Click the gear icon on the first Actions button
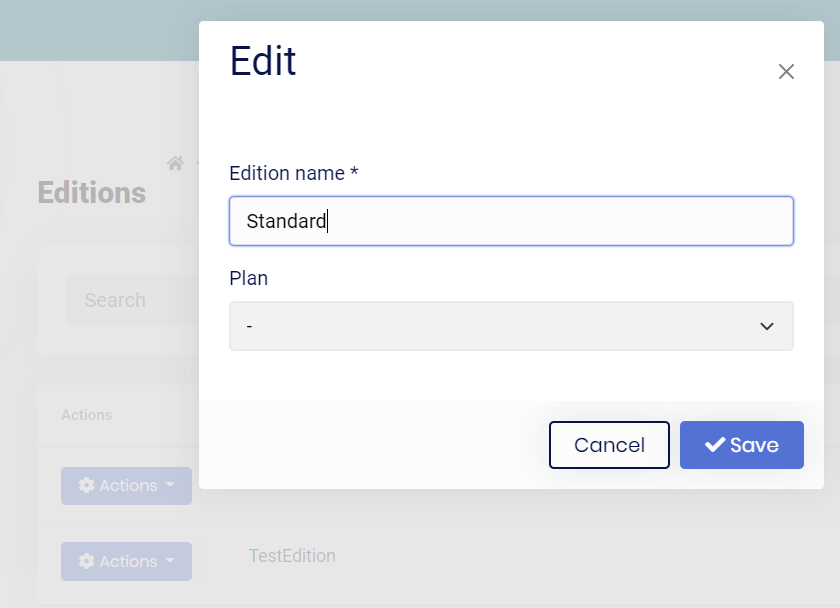840x608 pixels. tap(88, 485)
